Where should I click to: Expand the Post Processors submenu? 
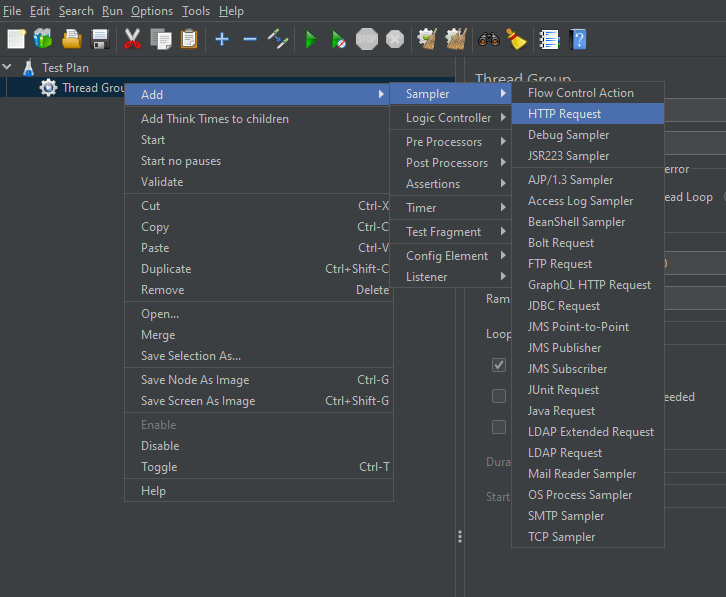[x=451, y=163]
